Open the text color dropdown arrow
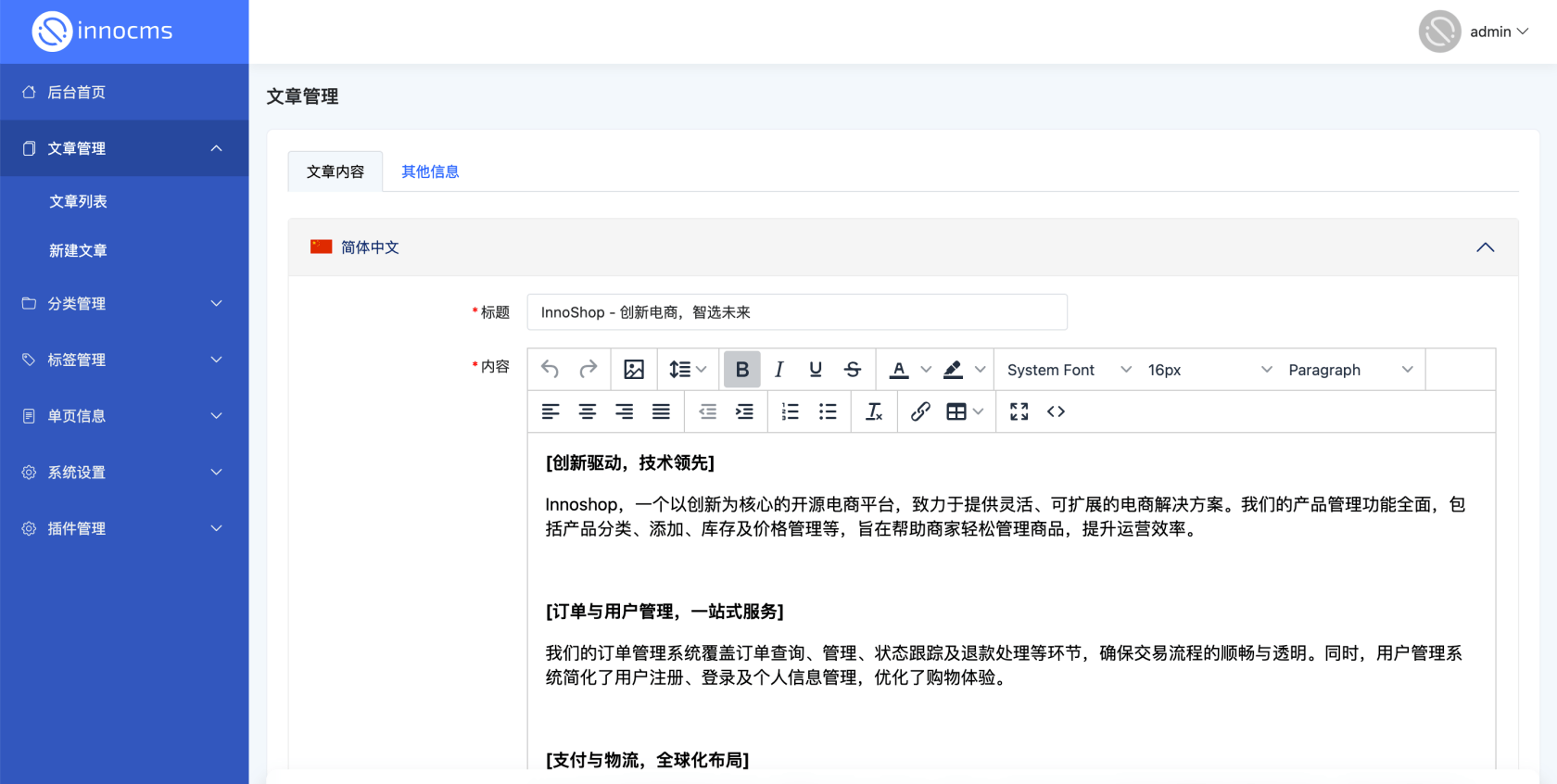This screenshot has height=784, width=1557. (926, 370)
